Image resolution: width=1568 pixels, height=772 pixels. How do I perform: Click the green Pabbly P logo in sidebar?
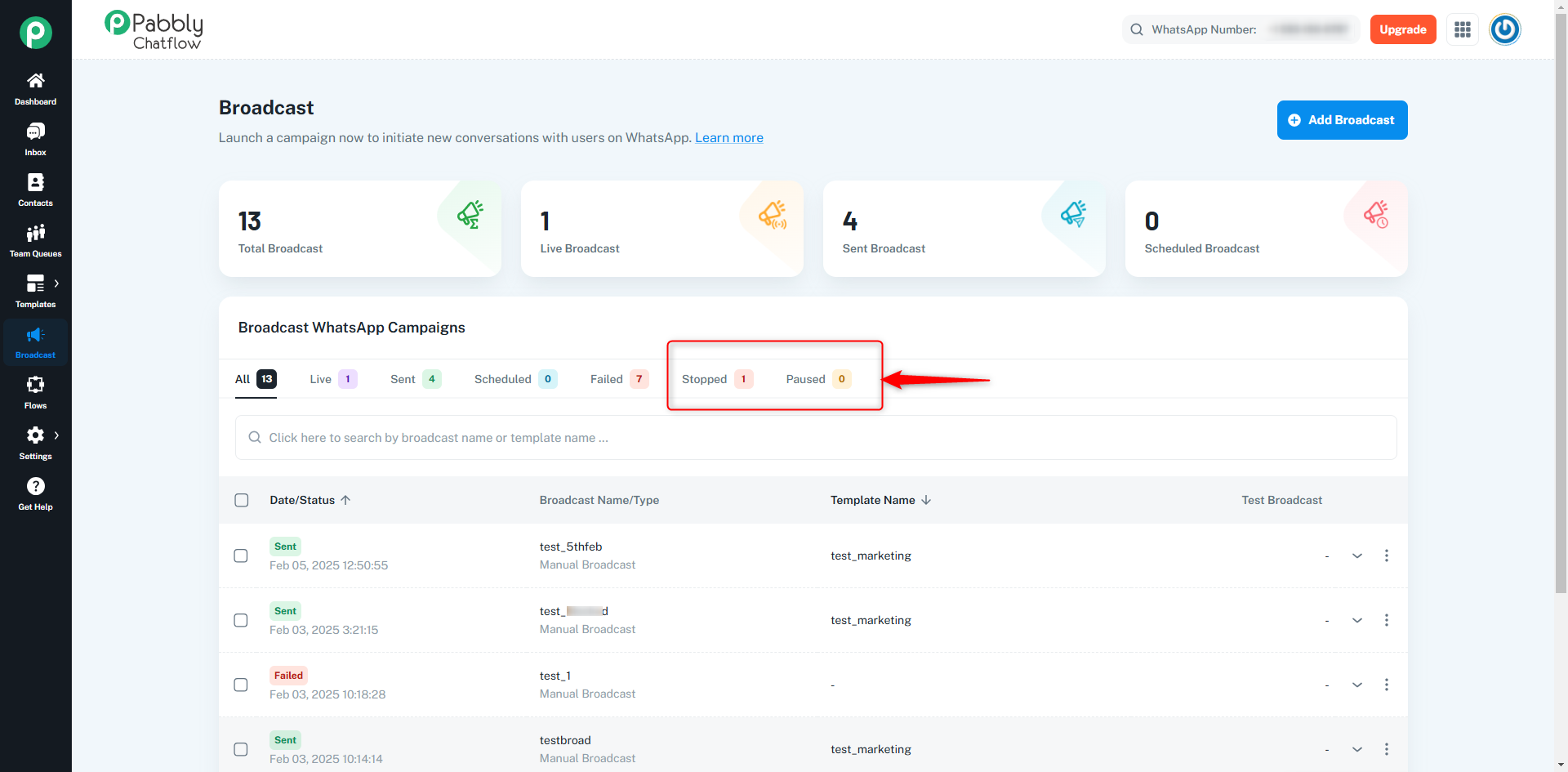[36, 33]
